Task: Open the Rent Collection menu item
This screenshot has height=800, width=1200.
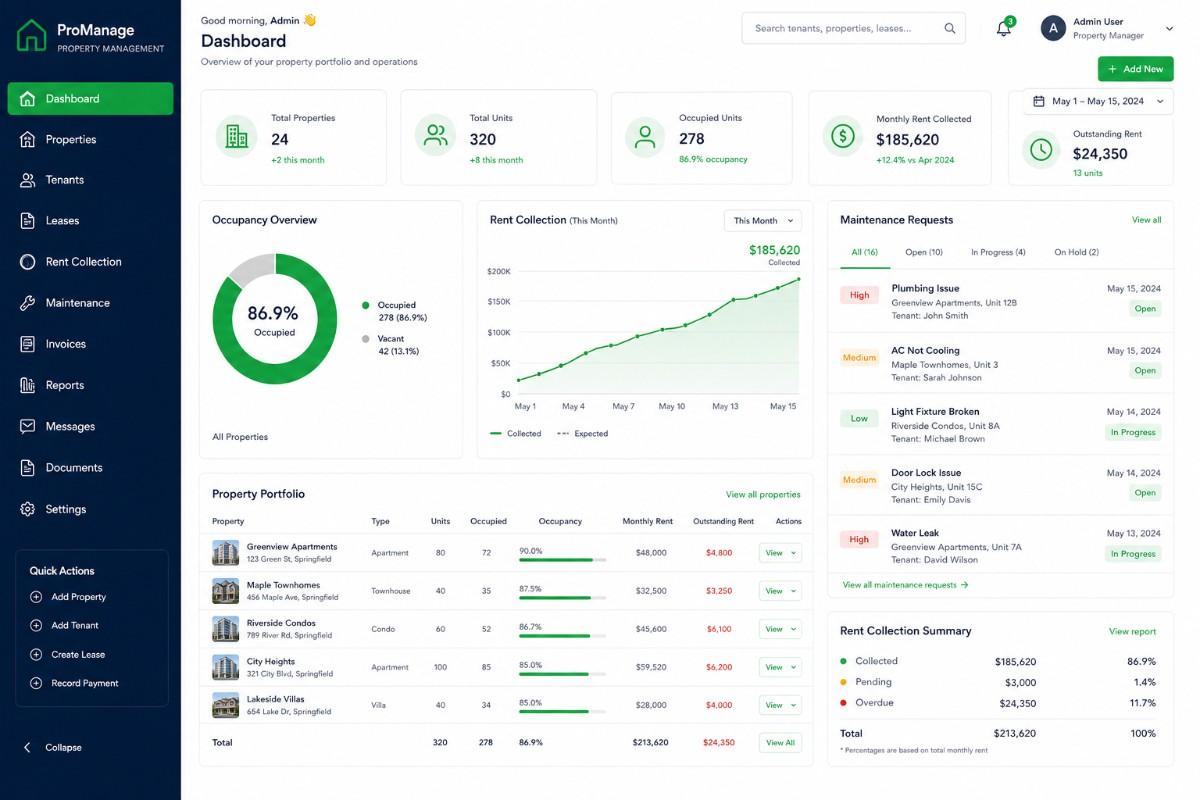Action: coord(90,262)
